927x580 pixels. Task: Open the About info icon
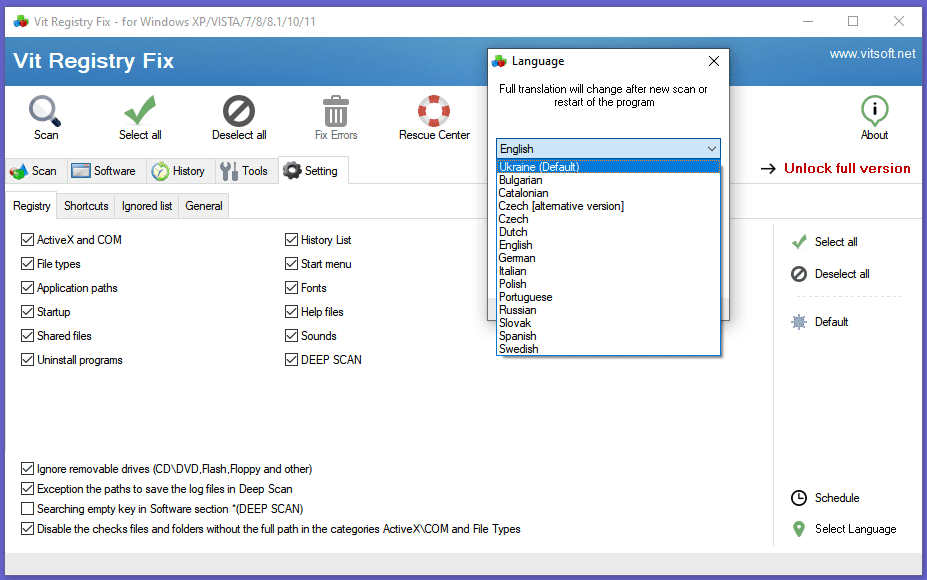pyautogui.click(x=874, y=110)
